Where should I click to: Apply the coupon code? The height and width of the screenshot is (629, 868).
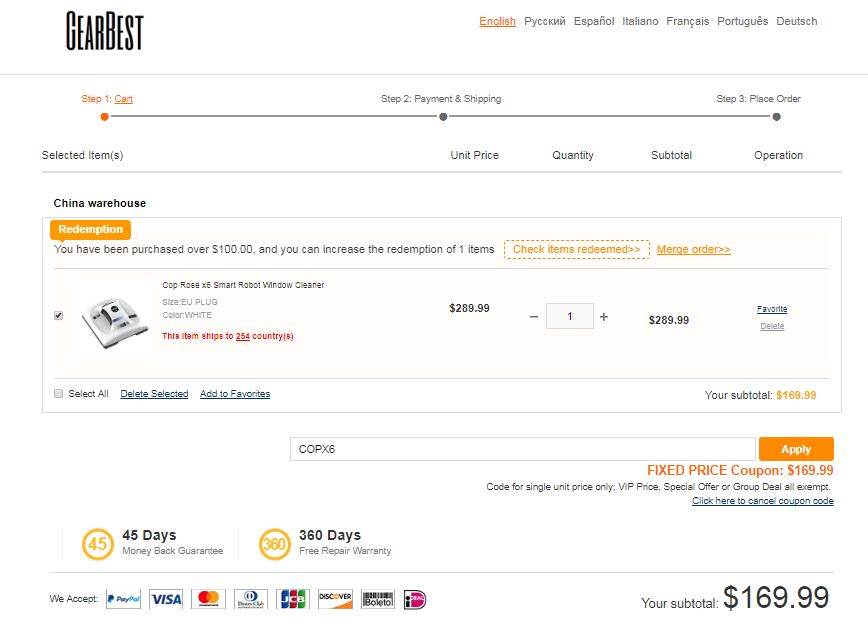point(796,449)
